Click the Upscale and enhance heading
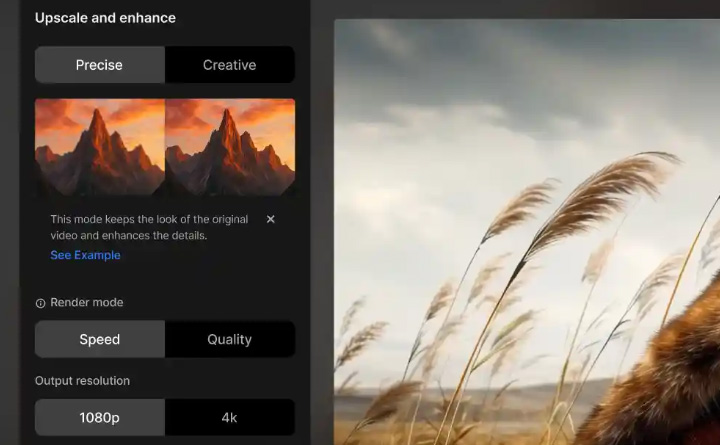This screenshot has height=445, width=720. pyautogui.click(x=105, y=18)
